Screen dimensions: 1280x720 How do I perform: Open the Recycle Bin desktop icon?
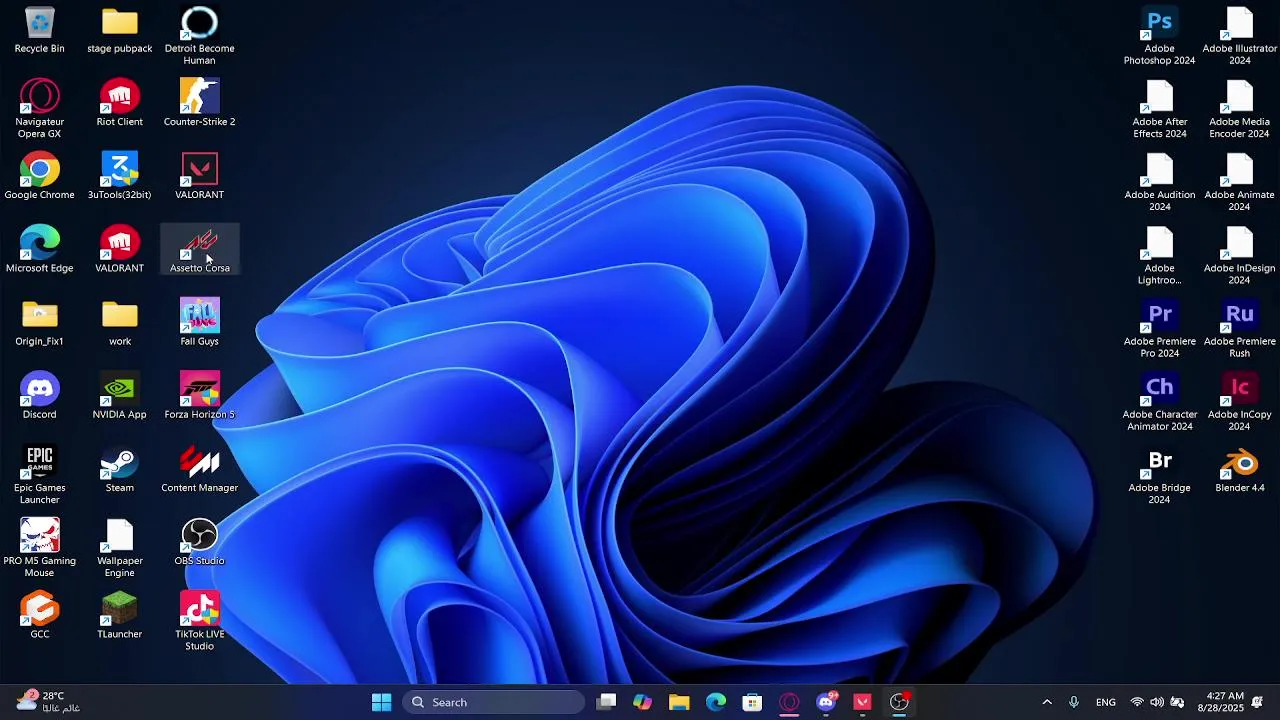pyautogui.click(x=39, y=30)
